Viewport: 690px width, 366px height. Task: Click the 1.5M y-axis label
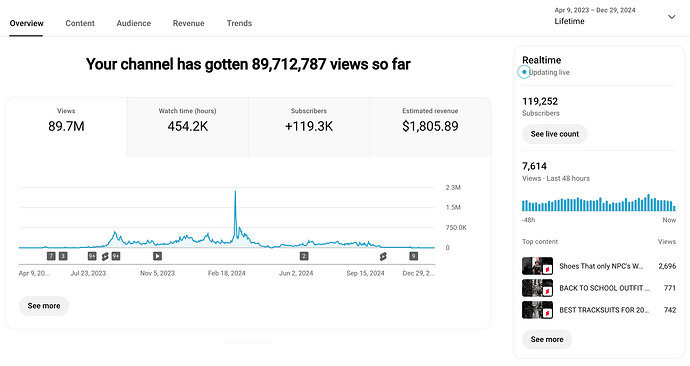(x=453, y=207)
